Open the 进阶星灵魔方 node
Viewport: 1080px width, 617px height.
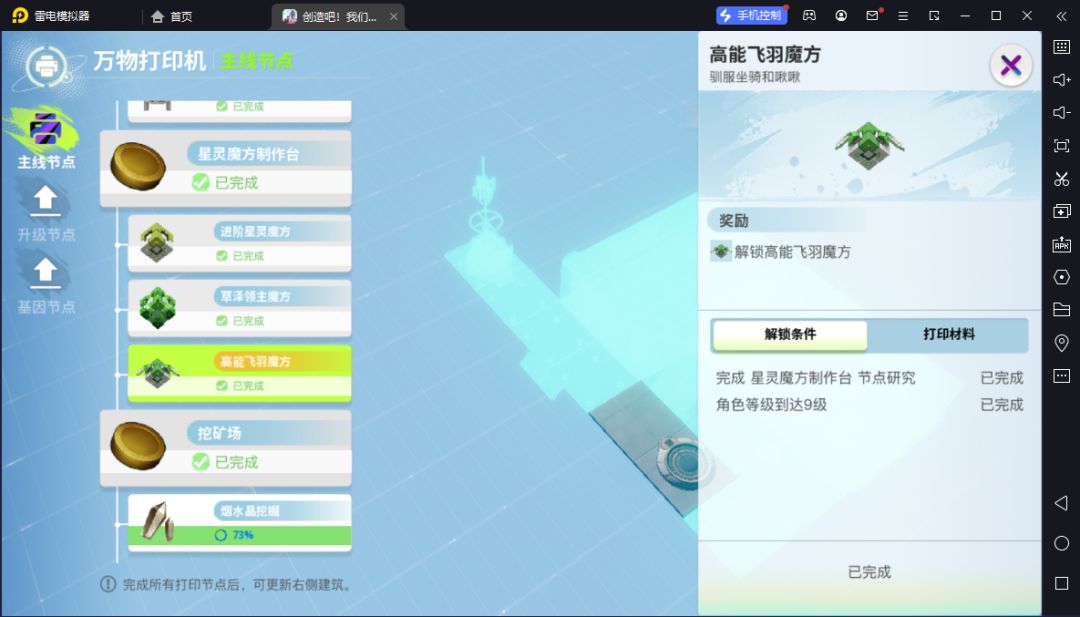click(240, 243)
